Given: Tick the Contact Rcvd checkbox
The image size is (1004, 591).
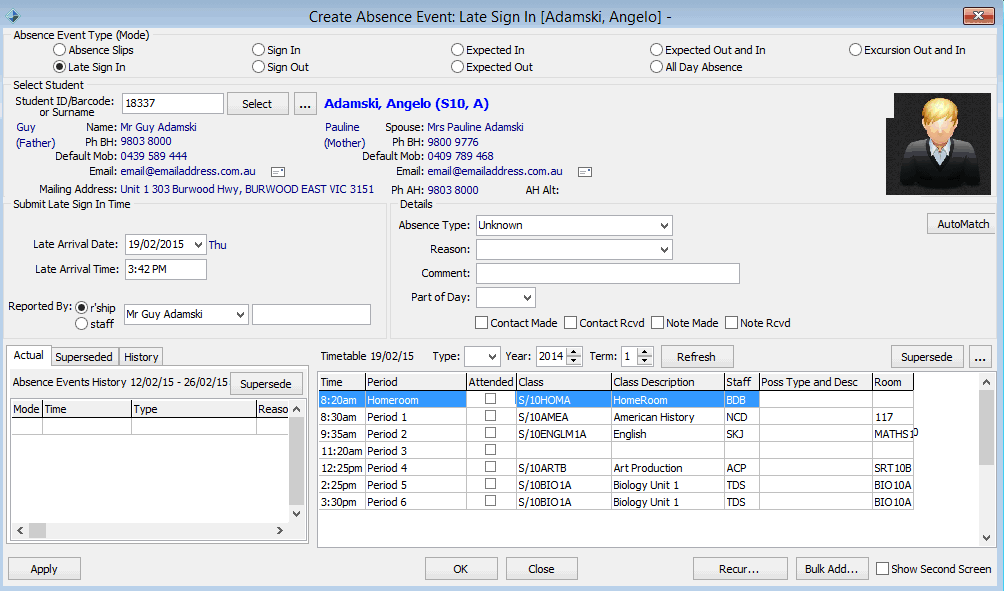Looking at the screenshot, I should coord(571,323).
